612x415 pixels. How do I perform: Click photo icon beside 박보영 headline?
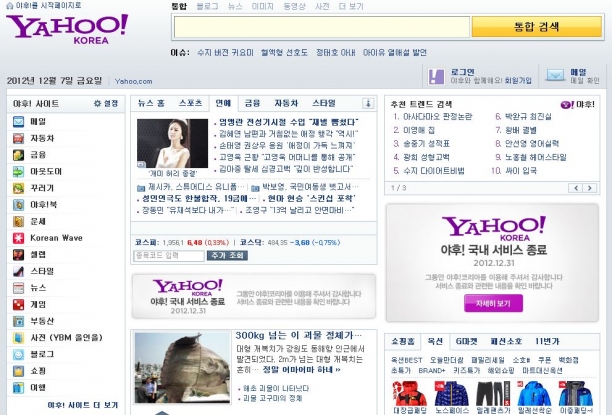click(x=255, y=188)
